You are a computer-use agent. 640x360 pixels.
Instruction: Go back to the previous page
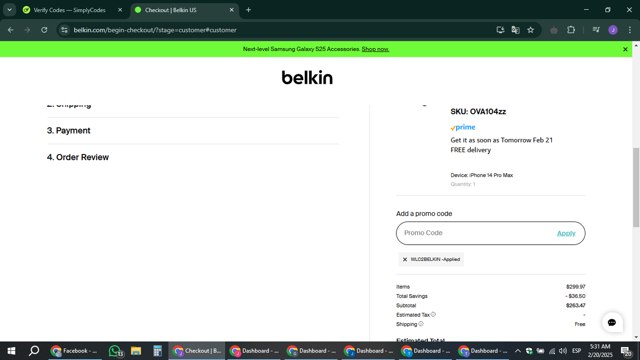tap(11, 30)
